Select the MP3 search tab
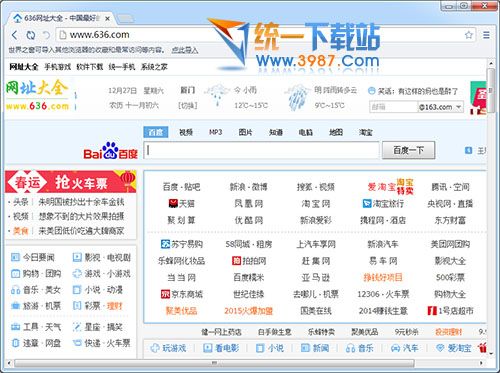The width and height of the screenshot is (500, 373). pos(215,132)
